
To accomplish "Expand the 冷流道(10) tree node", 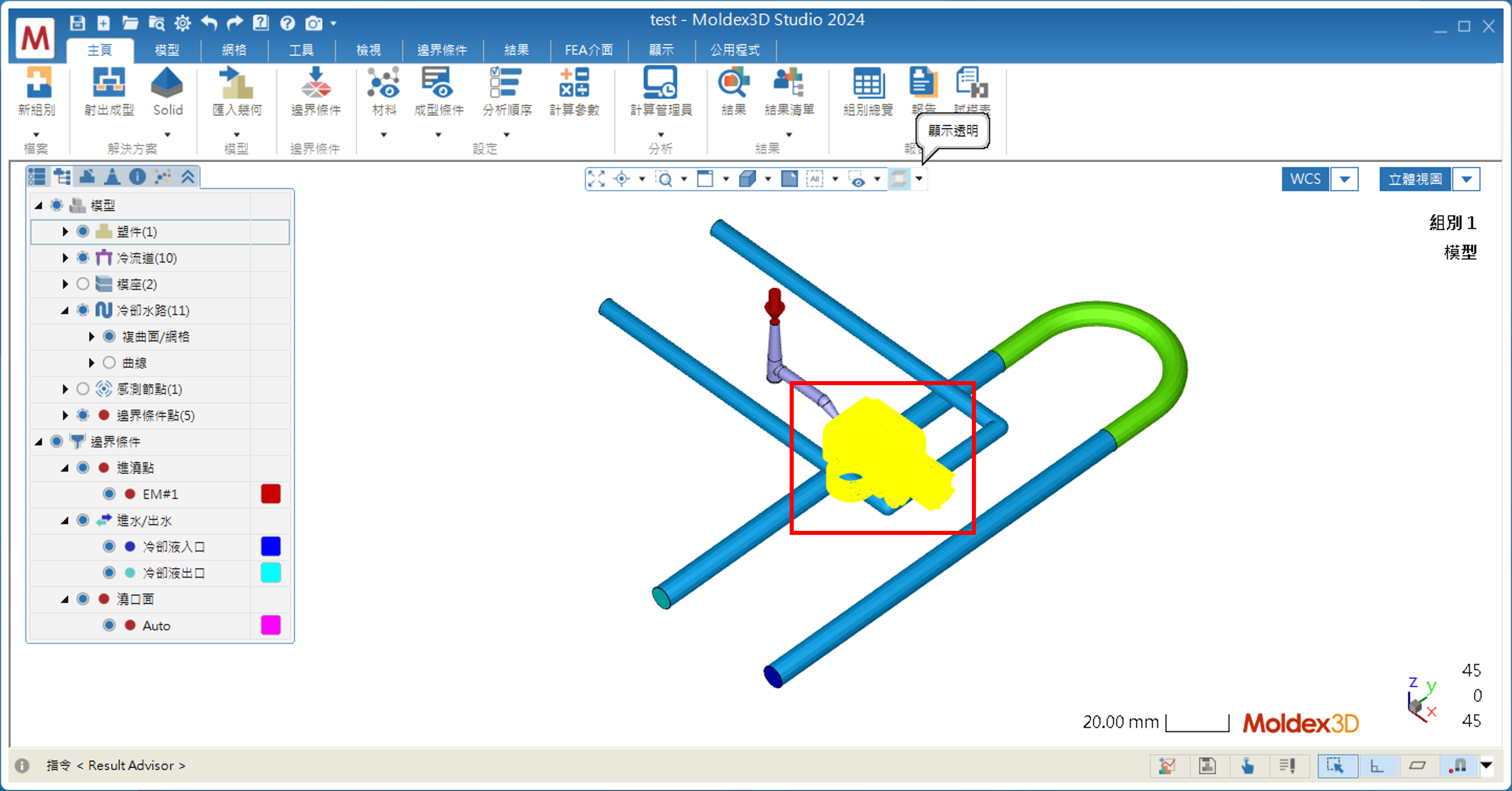I will pyautogui.click(x=65, y=258).
